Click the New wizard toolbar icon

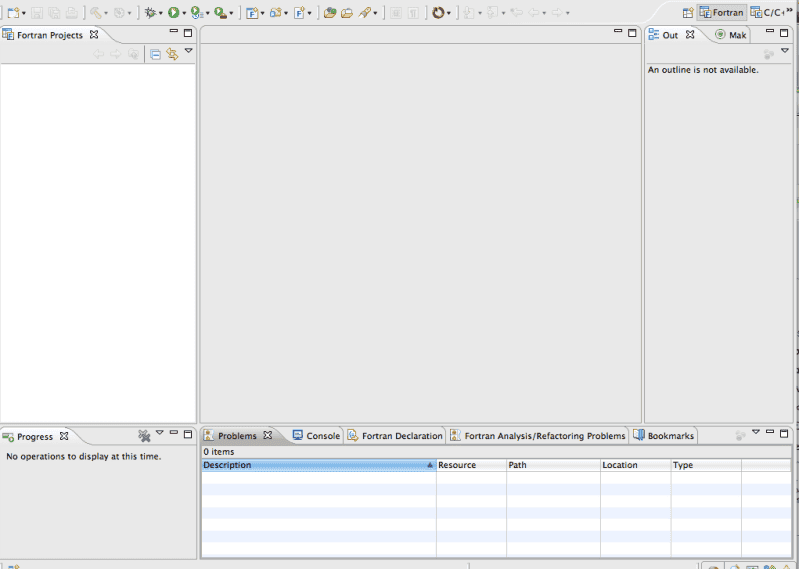[14, 12]
